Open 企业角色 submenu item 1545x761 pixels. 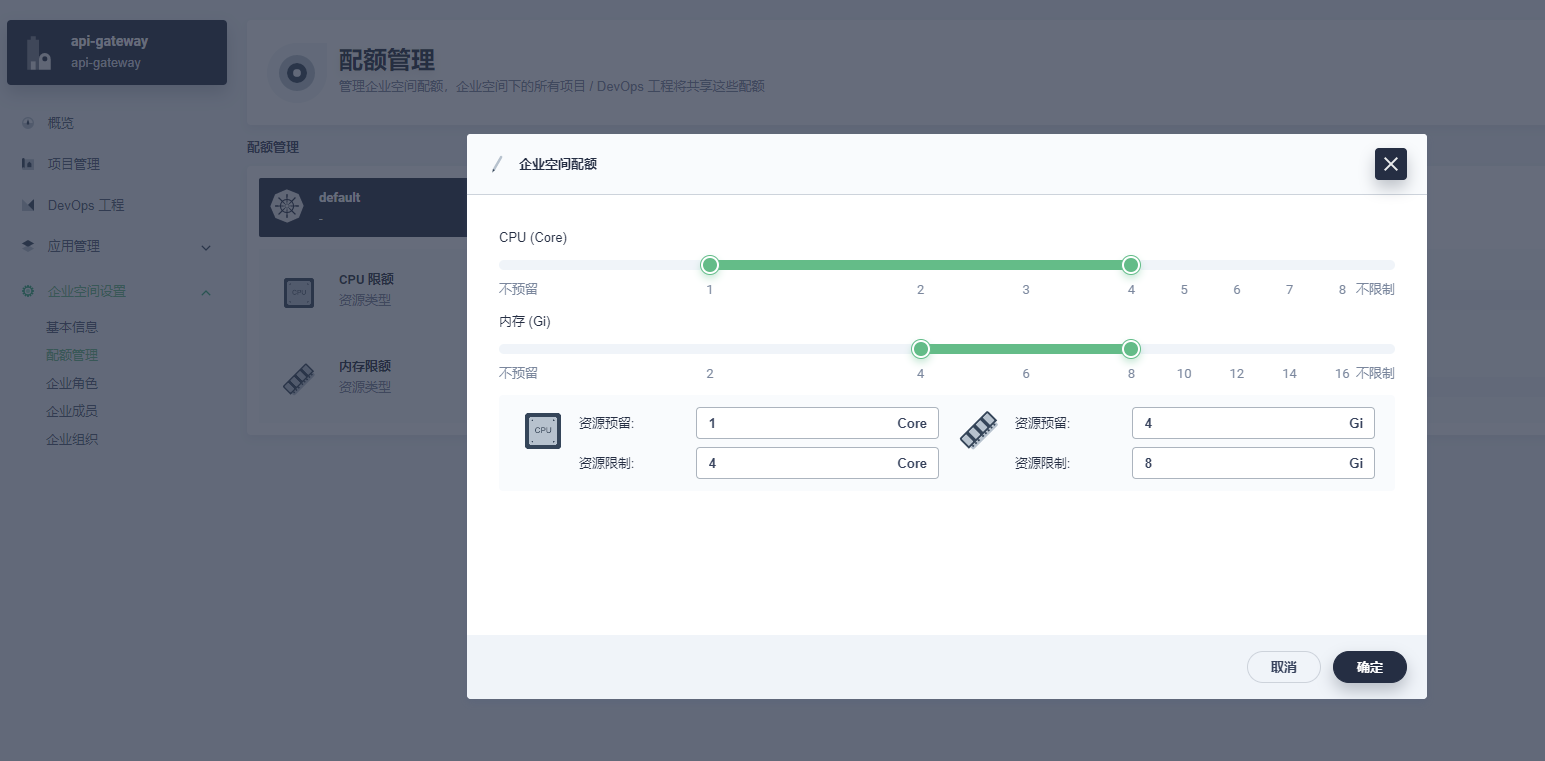(72, 383)
